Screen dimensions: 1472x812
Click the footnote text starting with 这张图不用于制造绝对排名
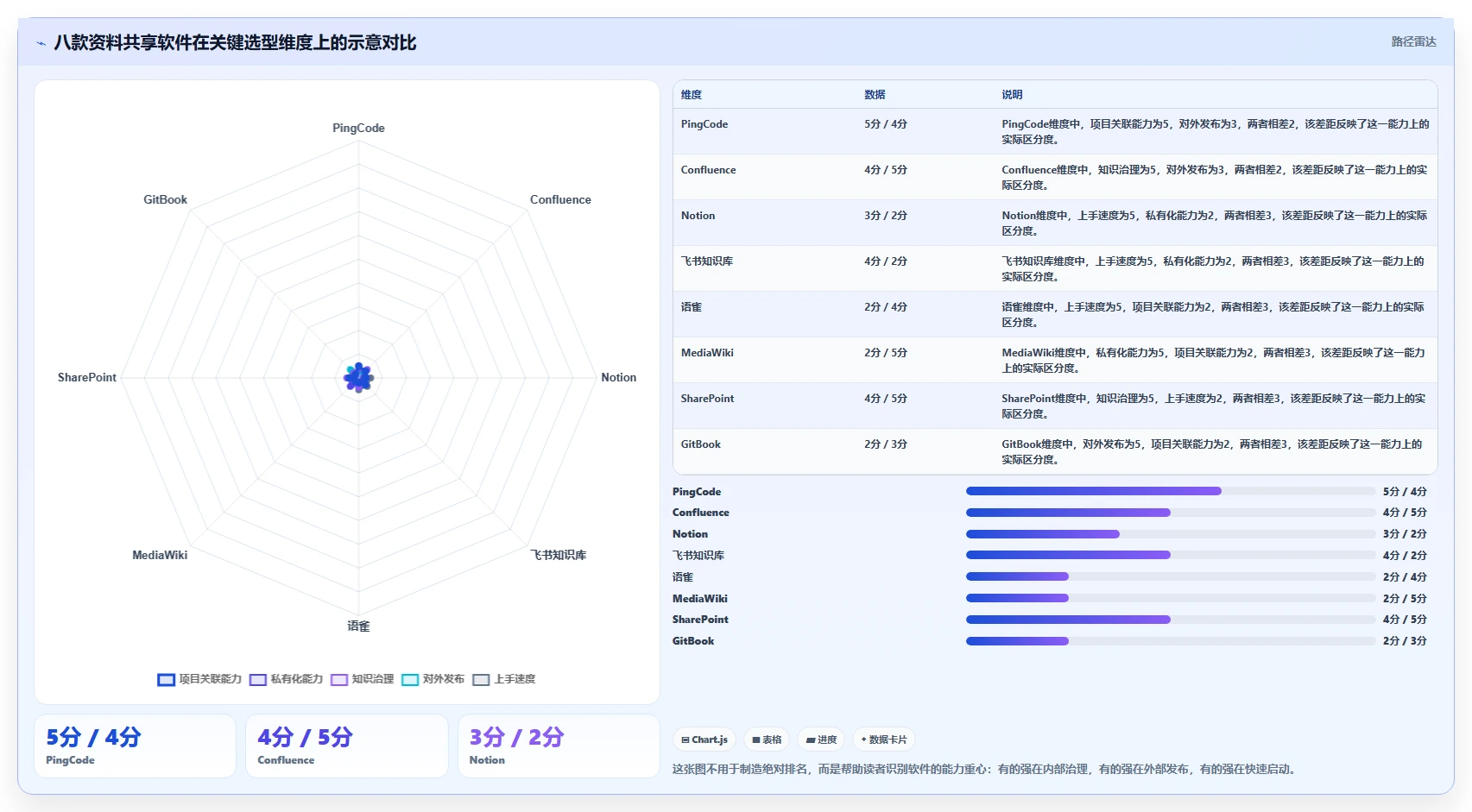coord(986,769)
